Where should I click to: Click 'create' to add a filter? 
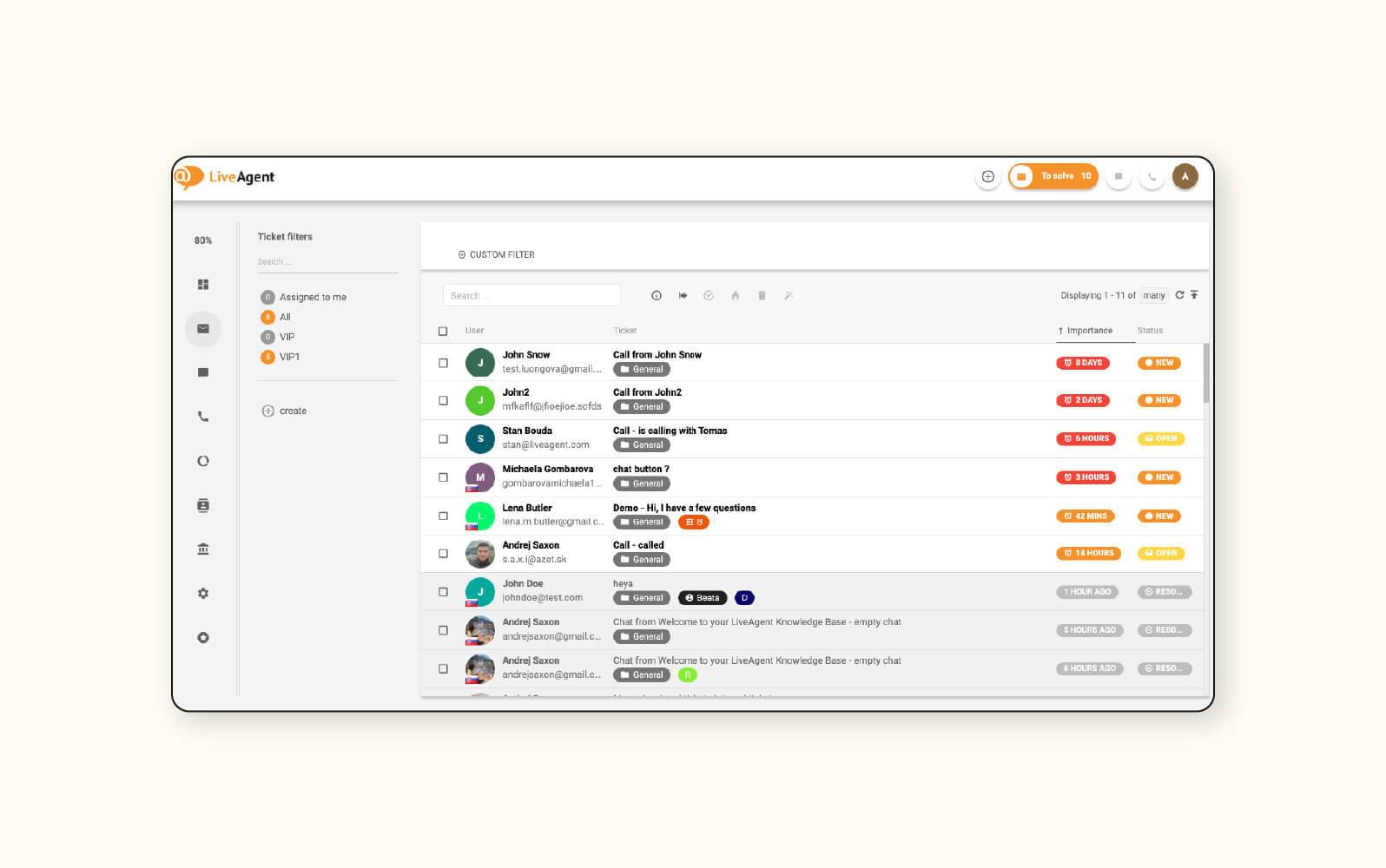pyautogui.click(x=284, y=411)
